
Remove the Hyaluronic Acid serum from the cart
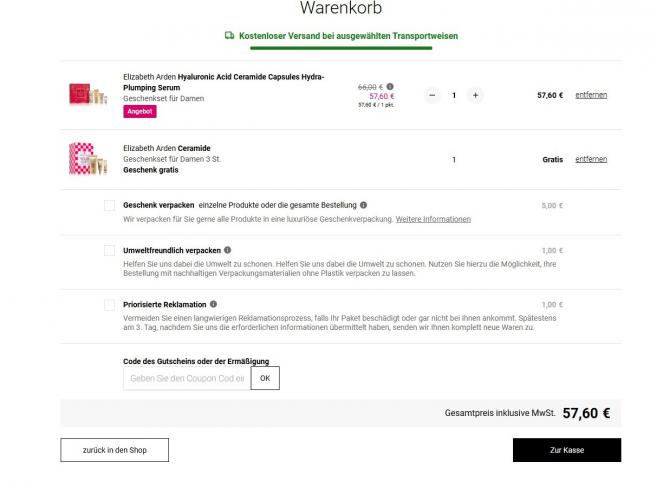tap(591, 95)
